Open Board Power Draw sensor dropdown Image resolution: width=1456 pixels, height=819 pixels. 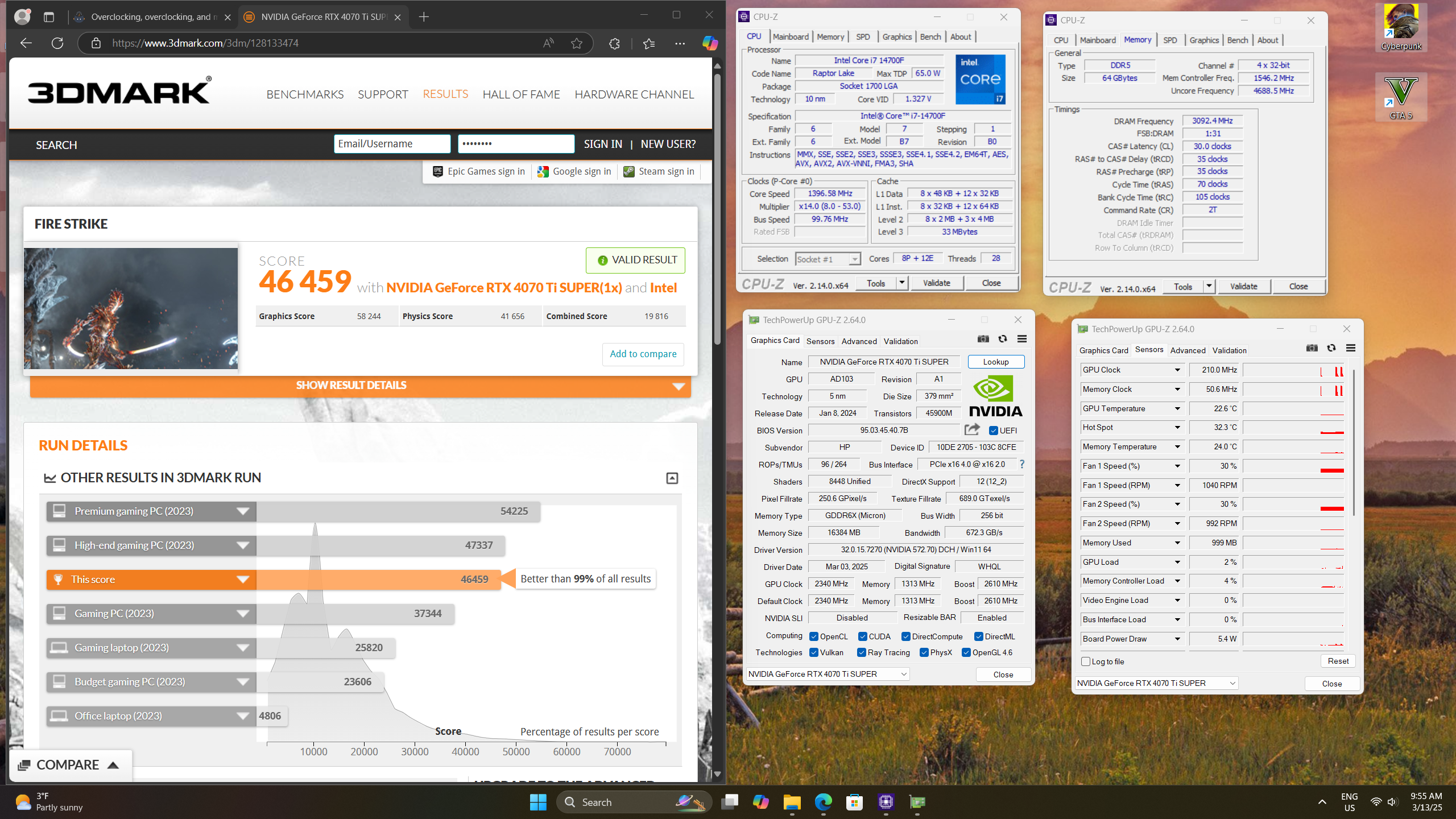pyautogui.click(x=1177, y=639)
